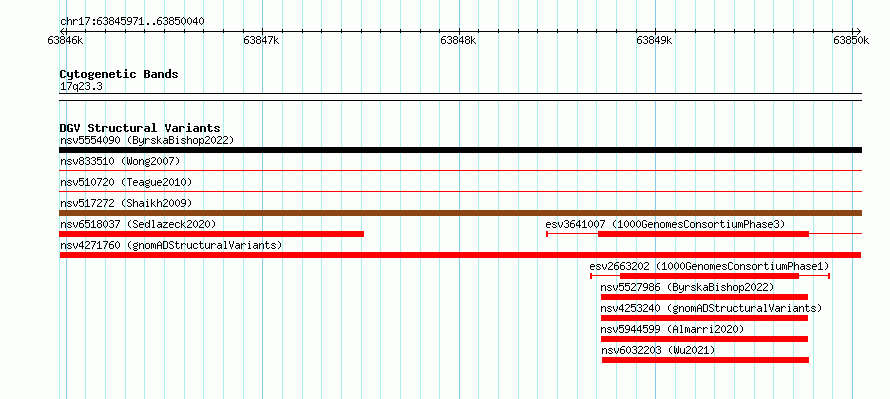Click the chr17:63845971..63850040 region label
Image resolution: width=890 pixels, height=399 pixels.
tap(132, 21)
